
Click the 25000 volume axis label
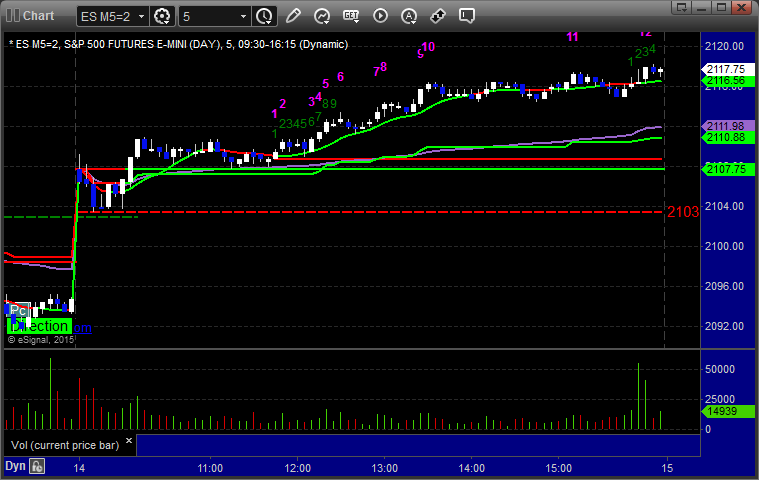(x=720, y=399)
